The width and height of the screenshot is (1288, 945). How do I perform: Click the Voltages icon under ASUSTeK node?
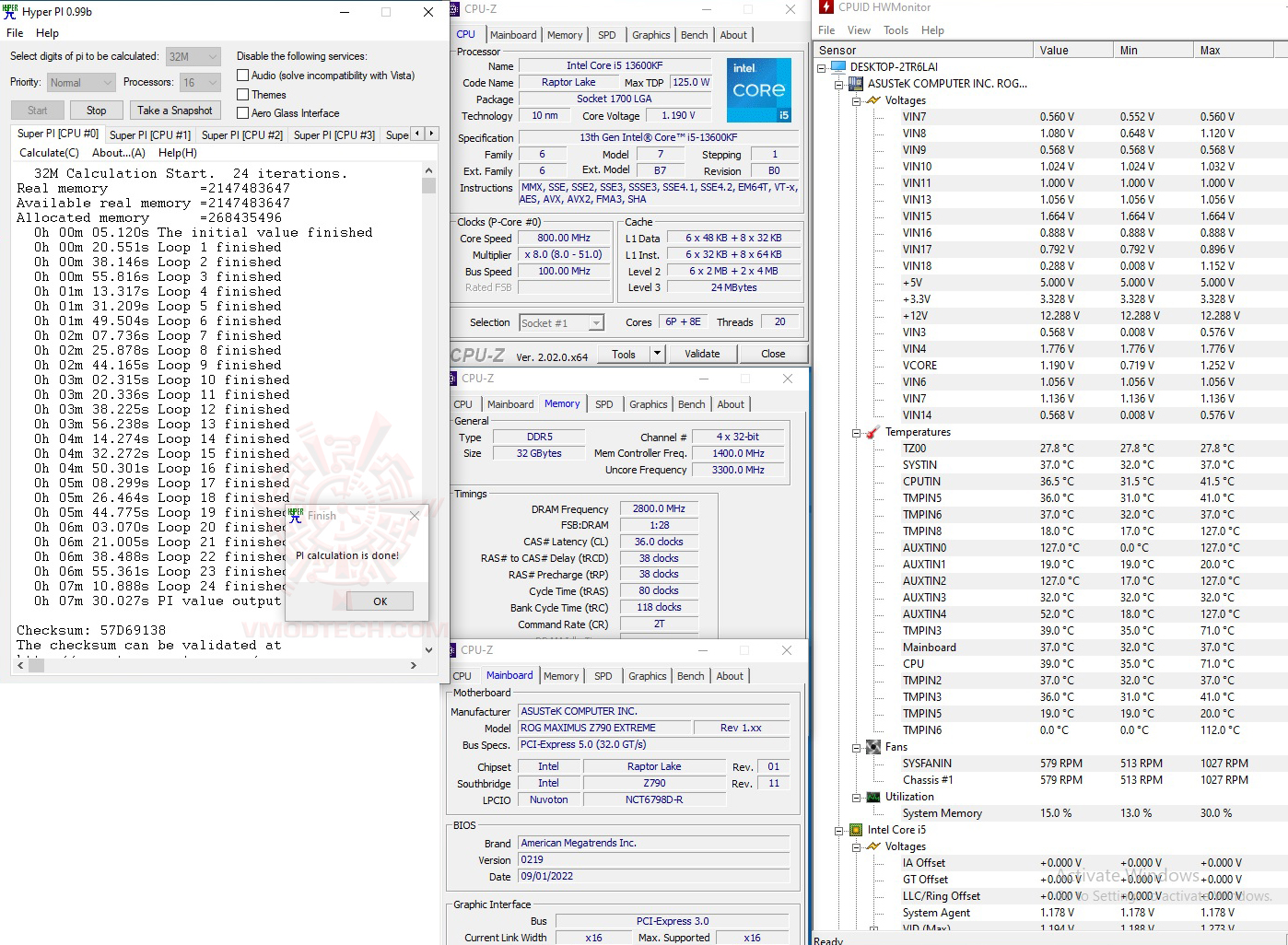point(873,100)
